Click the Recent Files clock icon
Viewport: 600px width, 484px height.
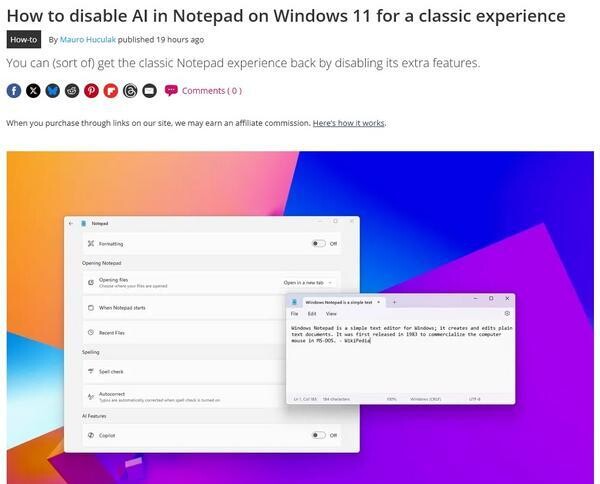[91, 332]
